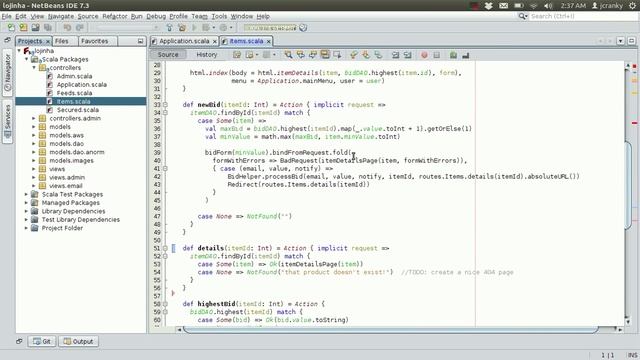Screen dimensions: 640x360
Task: Click Shift Line Right icon
Action: (x=407, y=55)
